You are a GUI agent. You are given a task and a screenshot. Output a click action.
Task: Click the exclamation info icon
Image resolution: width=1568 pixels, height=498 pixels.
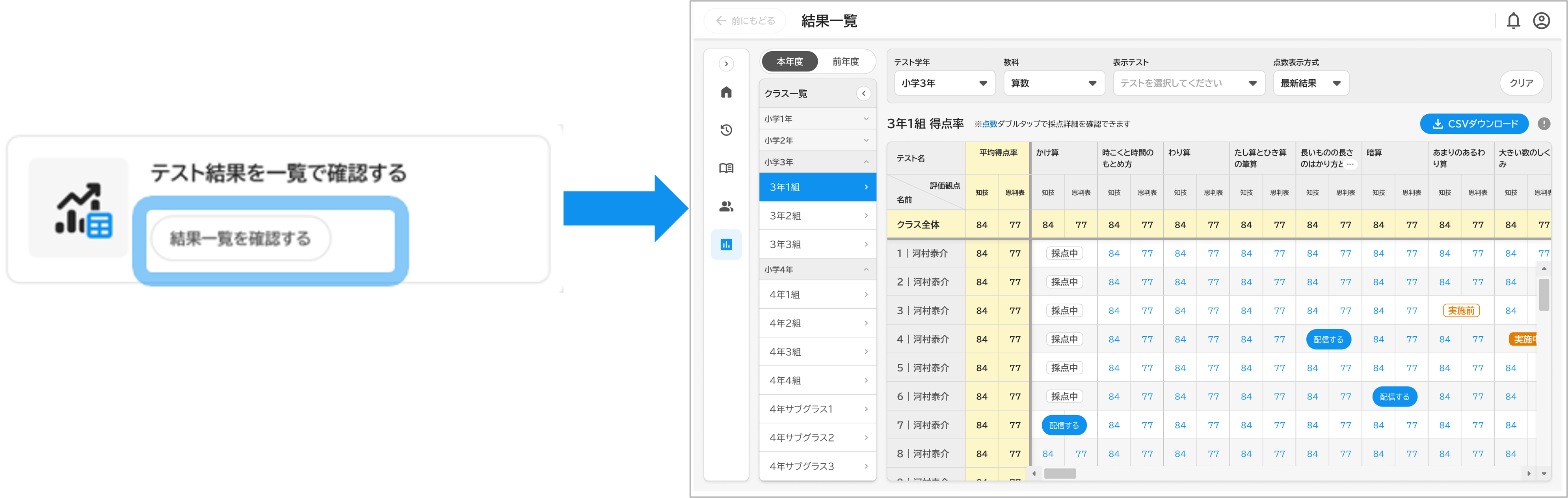1544,123
